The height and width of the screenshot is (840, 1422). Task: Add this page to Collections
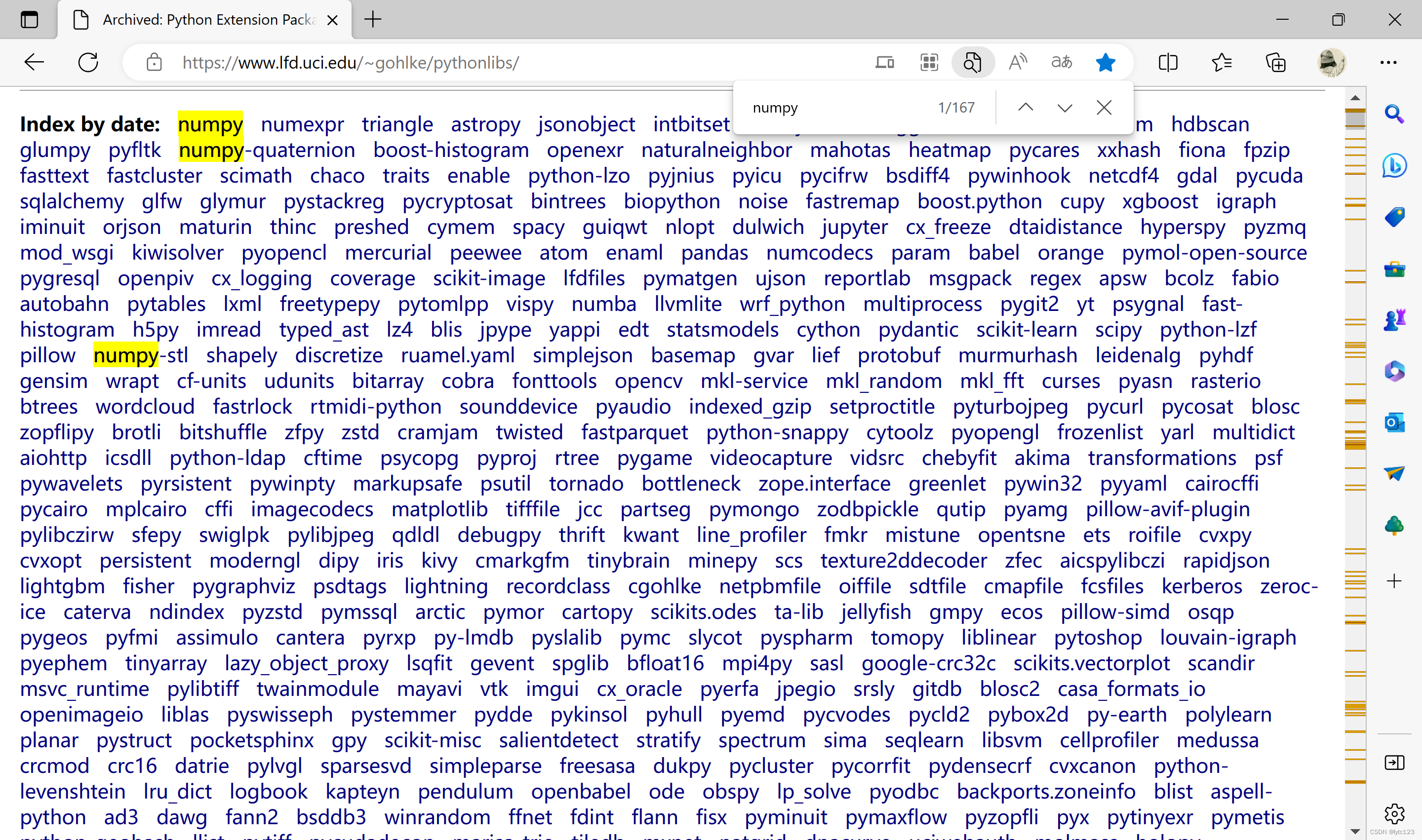point(1276,62)
